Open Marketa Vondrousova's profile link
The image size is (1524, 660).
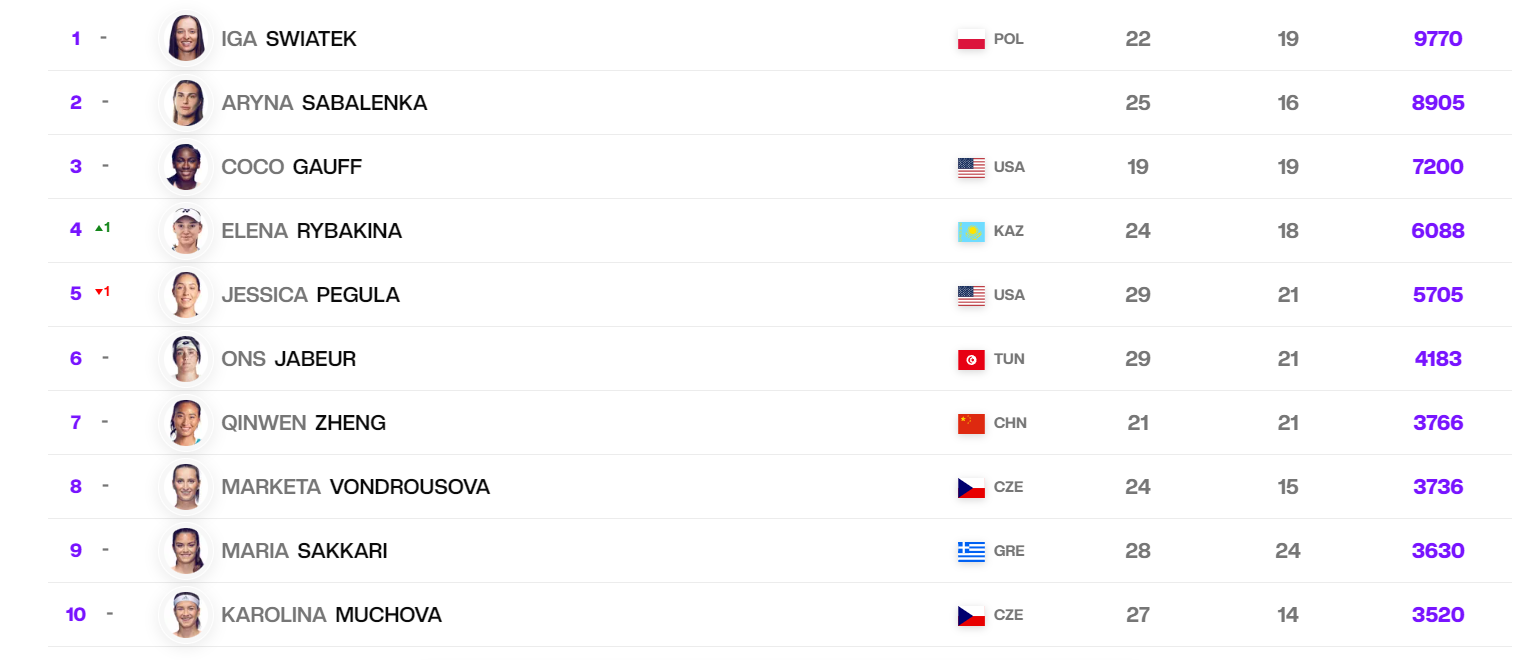pyautogui.click(x=355, y=487)
